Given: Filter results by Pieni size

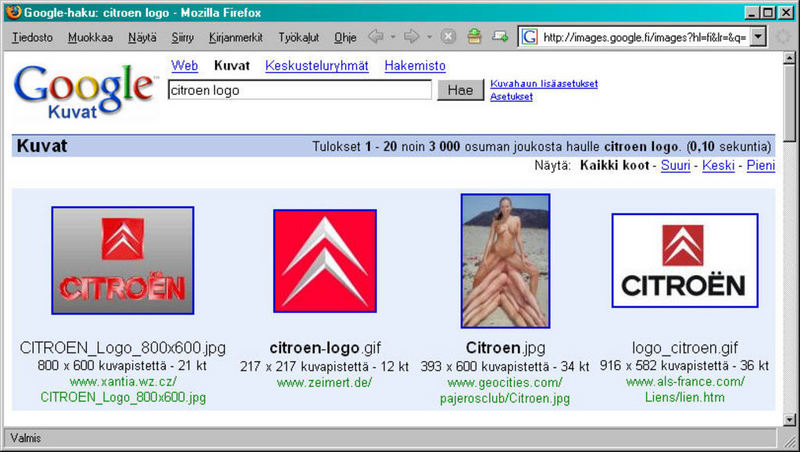Looking at the screenshot, I should coord(761,165).
